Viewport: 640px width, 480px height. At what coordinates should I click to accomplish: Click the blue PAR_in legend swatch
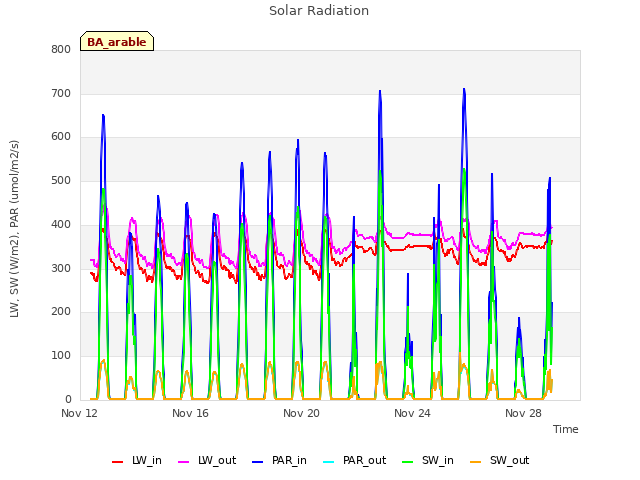[258, 462]
